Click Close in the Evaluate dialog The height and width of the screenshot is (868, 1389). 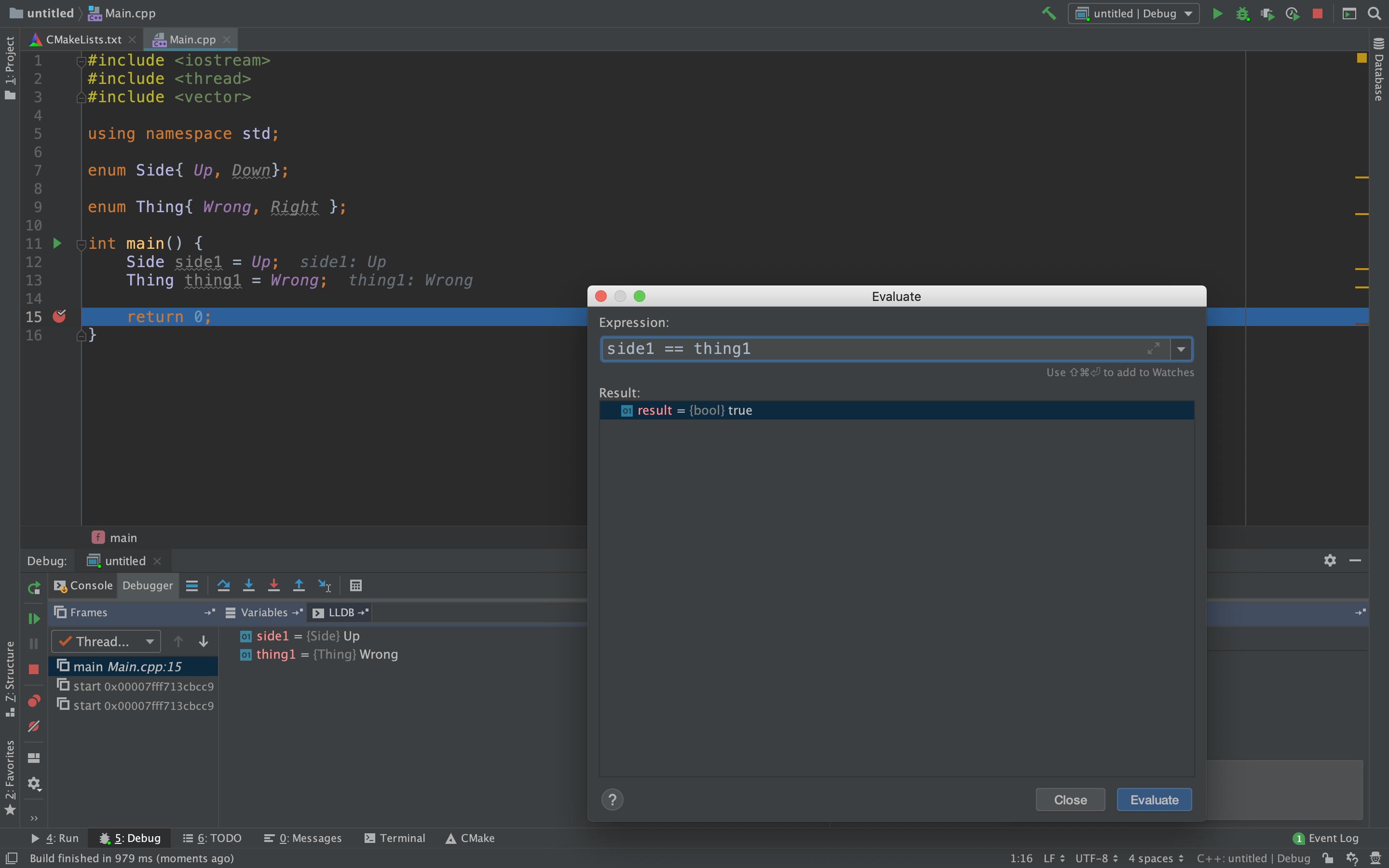(1070, 800)
